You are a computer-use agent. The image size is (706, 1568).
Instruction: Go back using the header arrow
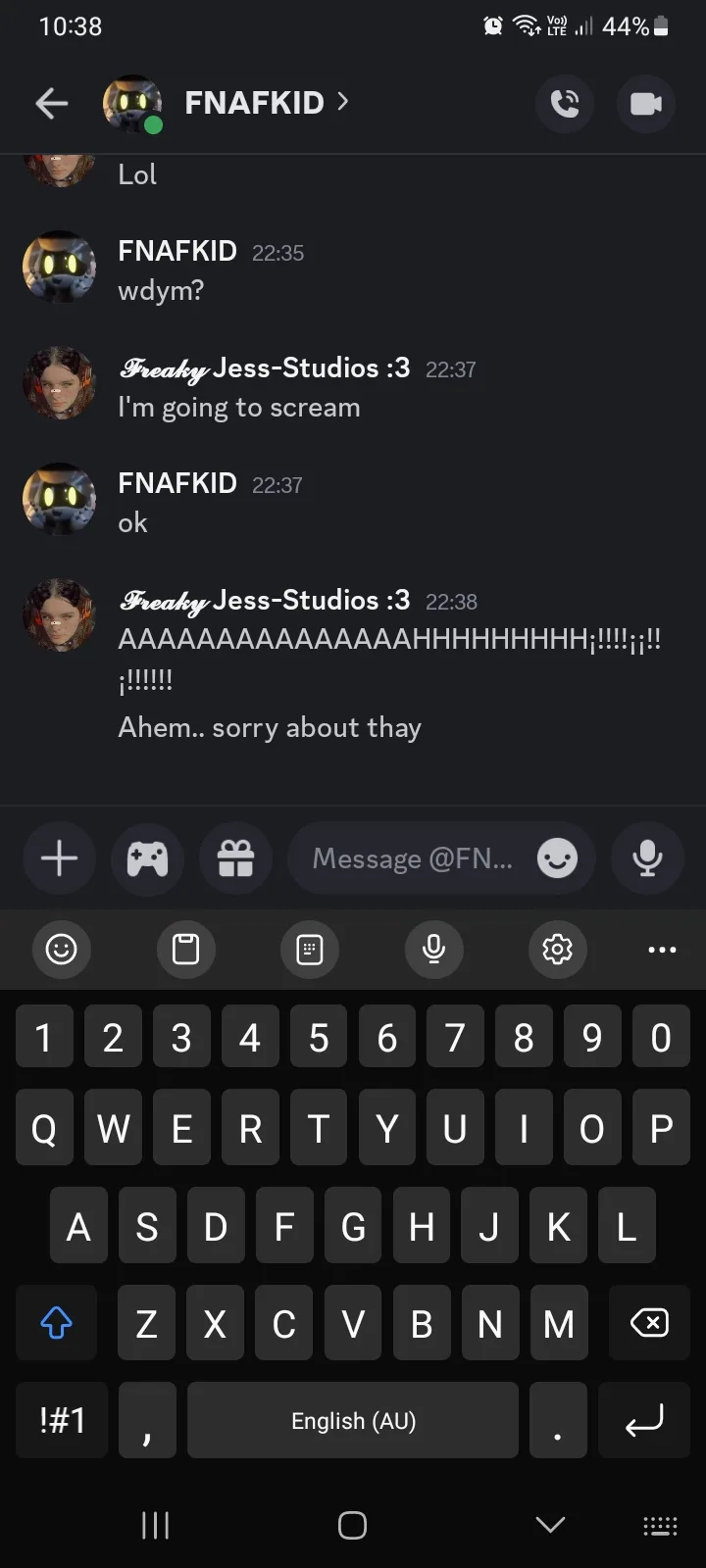click(x=51, y=103)
